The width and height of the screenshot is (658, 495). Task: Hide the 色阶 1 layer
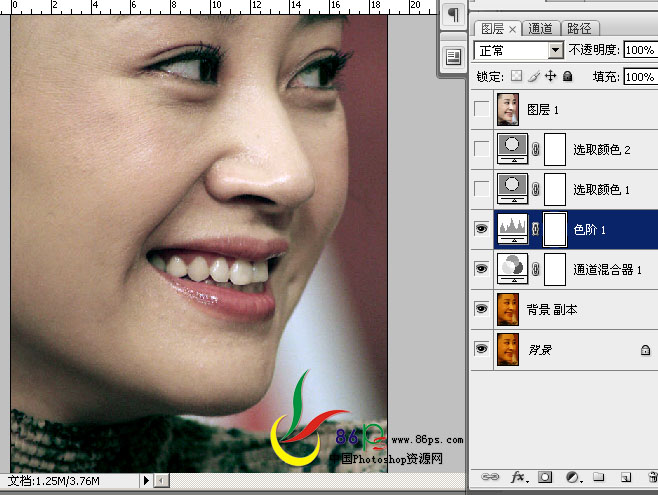[481, 229]
